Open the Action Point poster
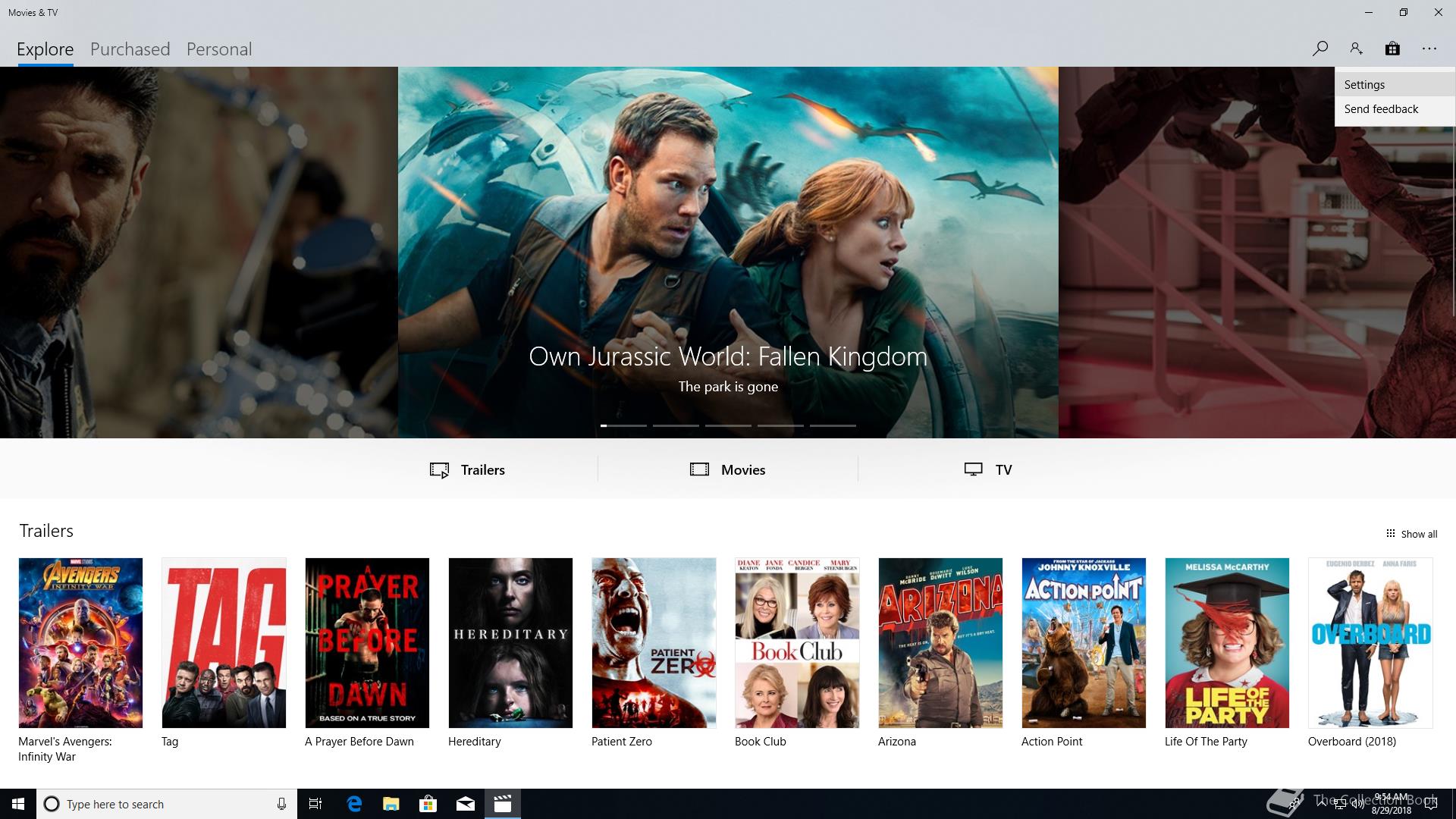Viewport: 1456px width, 819px height. (1084, 643)
